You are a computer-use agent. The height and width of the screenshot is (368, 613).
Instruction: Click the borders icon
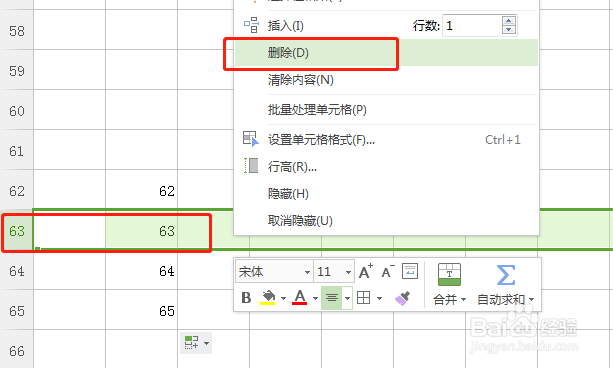364,298
